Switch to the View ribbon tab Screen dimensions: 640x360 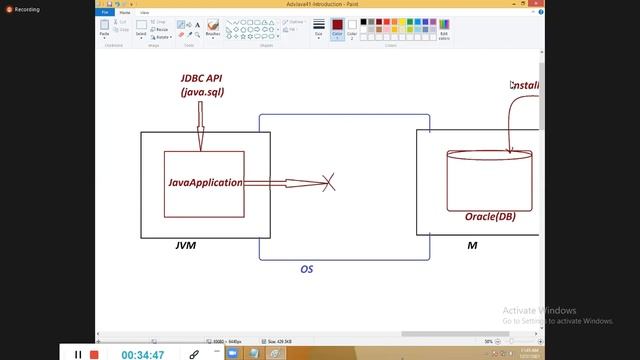pyautogui.click(x=144, y=13)
